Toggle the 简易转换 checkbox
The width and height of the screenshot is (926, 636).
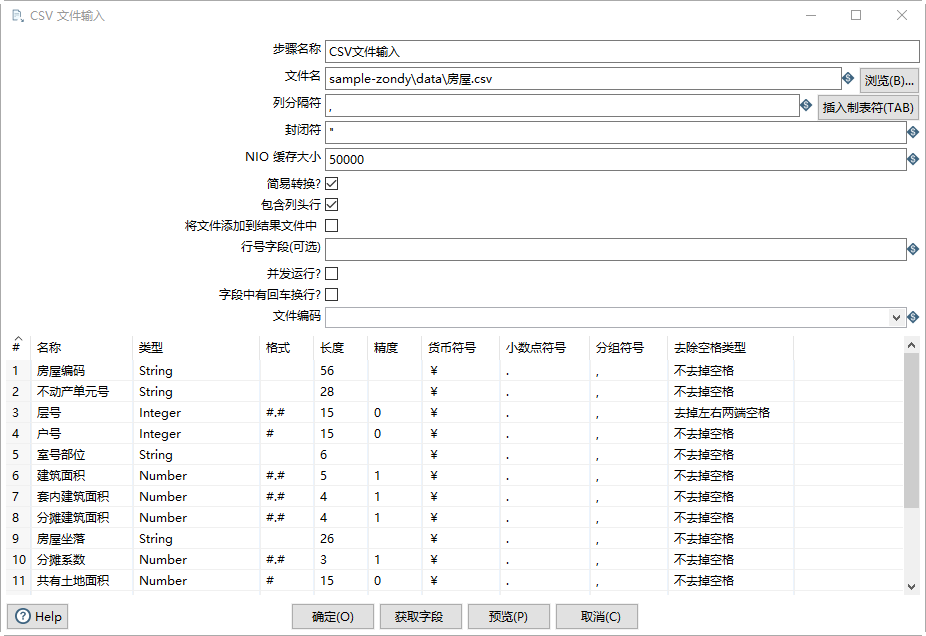click(x=332, y=184)
